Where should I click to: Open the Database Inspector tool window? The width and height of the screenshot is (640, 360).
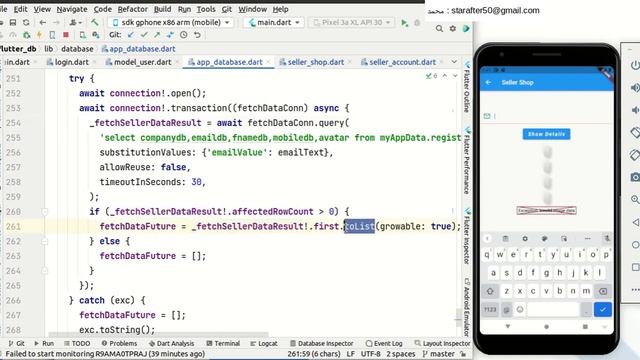pos(322,344)
